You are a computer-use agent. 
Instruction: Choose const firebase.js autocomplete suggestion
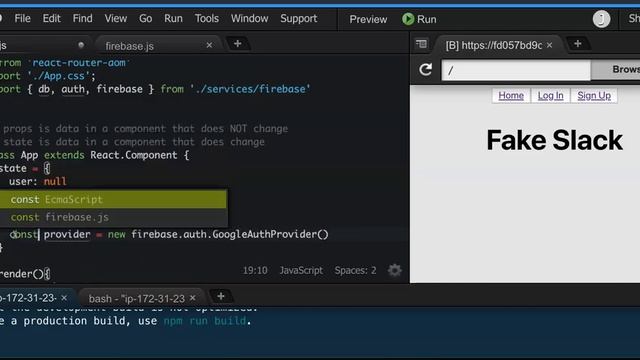click(x=113, y=217)
